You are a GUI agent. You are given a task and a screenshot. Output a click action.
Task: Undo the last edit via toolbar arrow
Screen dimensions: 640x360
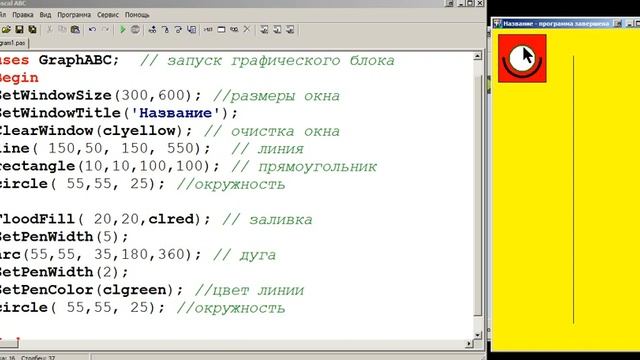(92, 30)
